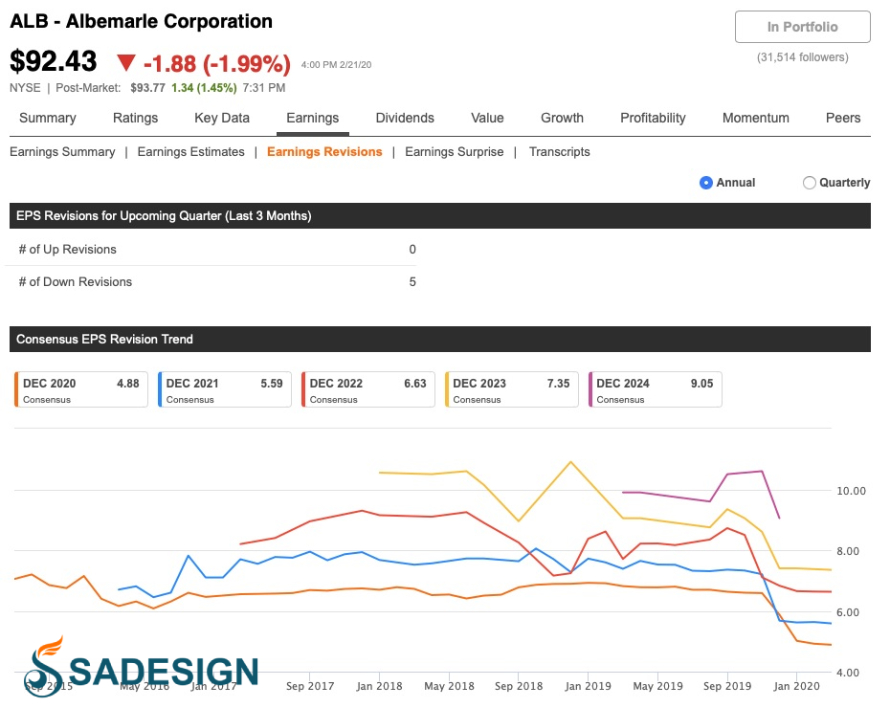The image size is (890, 708).
Task: Select the Earnings tab
Action: (x=313, y=118)
